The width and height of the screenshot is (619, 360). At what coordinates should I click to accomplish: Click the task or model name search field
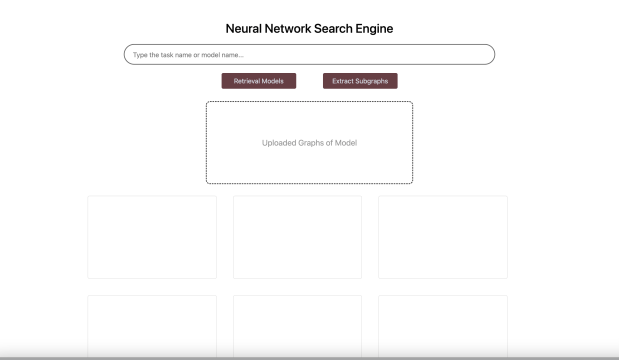point(309,54)
